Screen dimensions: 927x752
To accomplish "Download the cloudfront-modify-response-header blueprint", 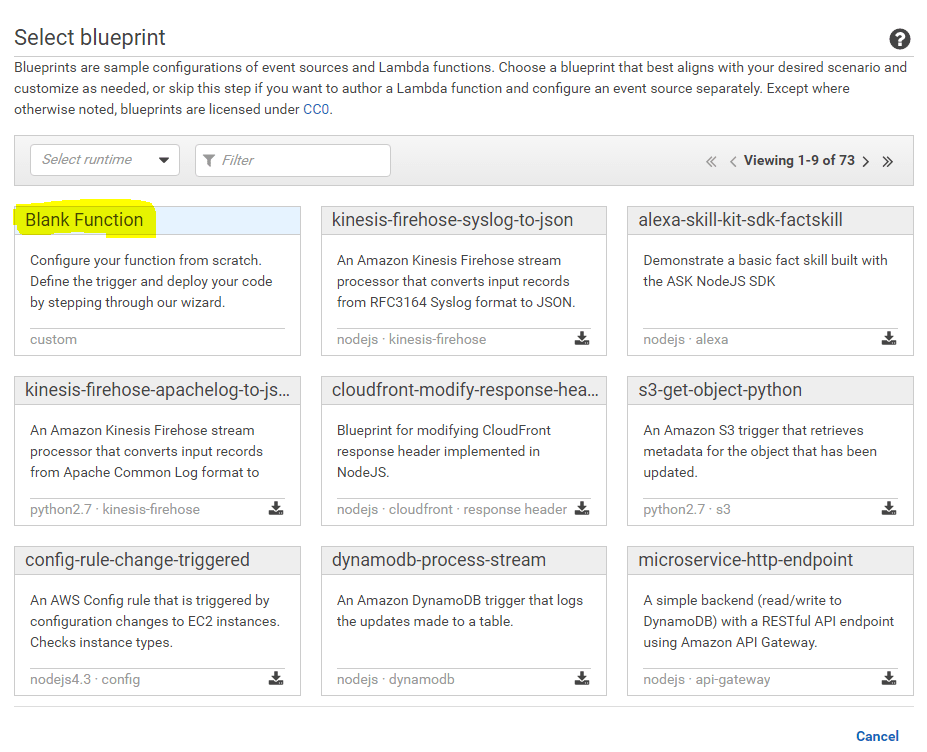I will [582, 508].
